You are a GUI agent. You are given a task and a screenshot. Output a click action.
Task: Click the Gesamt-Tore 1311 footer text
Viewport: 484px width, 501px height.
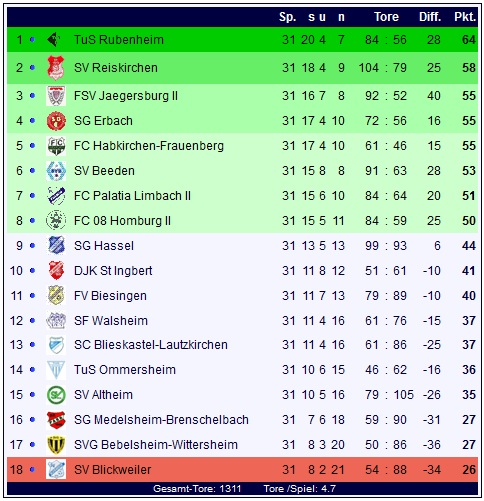197,489
